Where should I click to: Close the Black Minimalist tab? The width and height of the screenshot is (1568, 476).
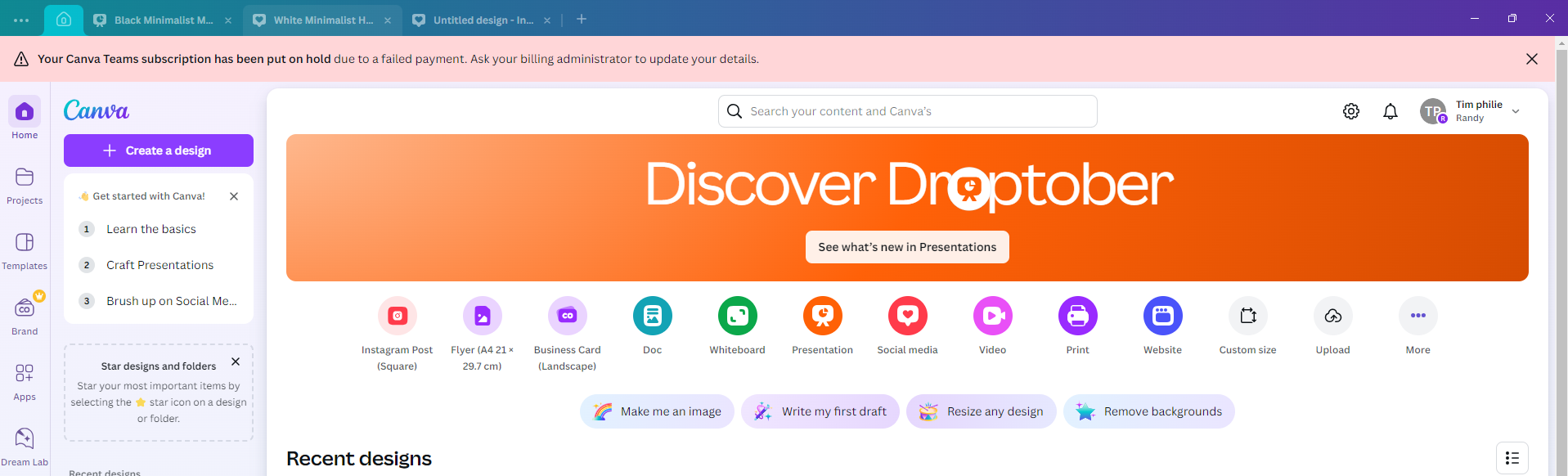[228, 20]
